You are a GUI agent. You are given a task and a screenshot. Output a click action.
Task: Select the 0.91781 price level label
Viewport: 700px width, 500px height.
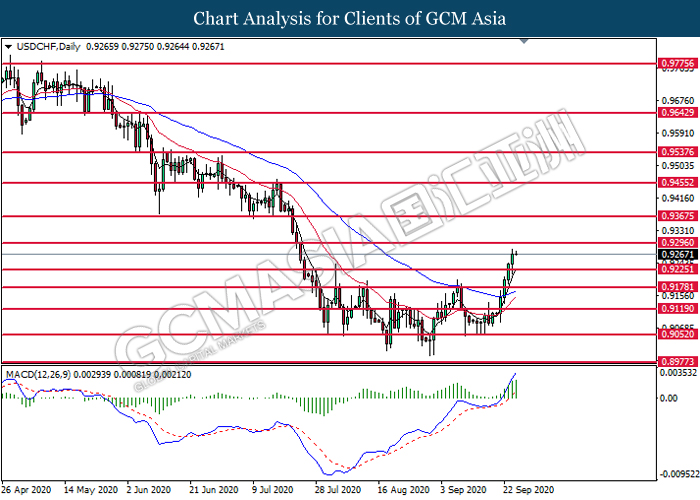tap(678, 287)
